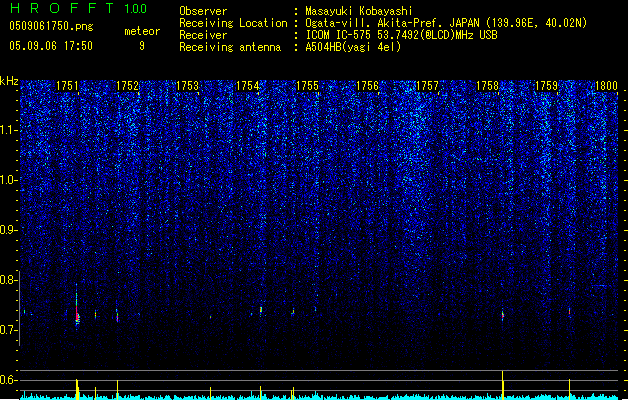This screenshot has height=400, width=629.
Task: Click the meteor echo at 1758 in spectrogram
Action: coord(503,315)
